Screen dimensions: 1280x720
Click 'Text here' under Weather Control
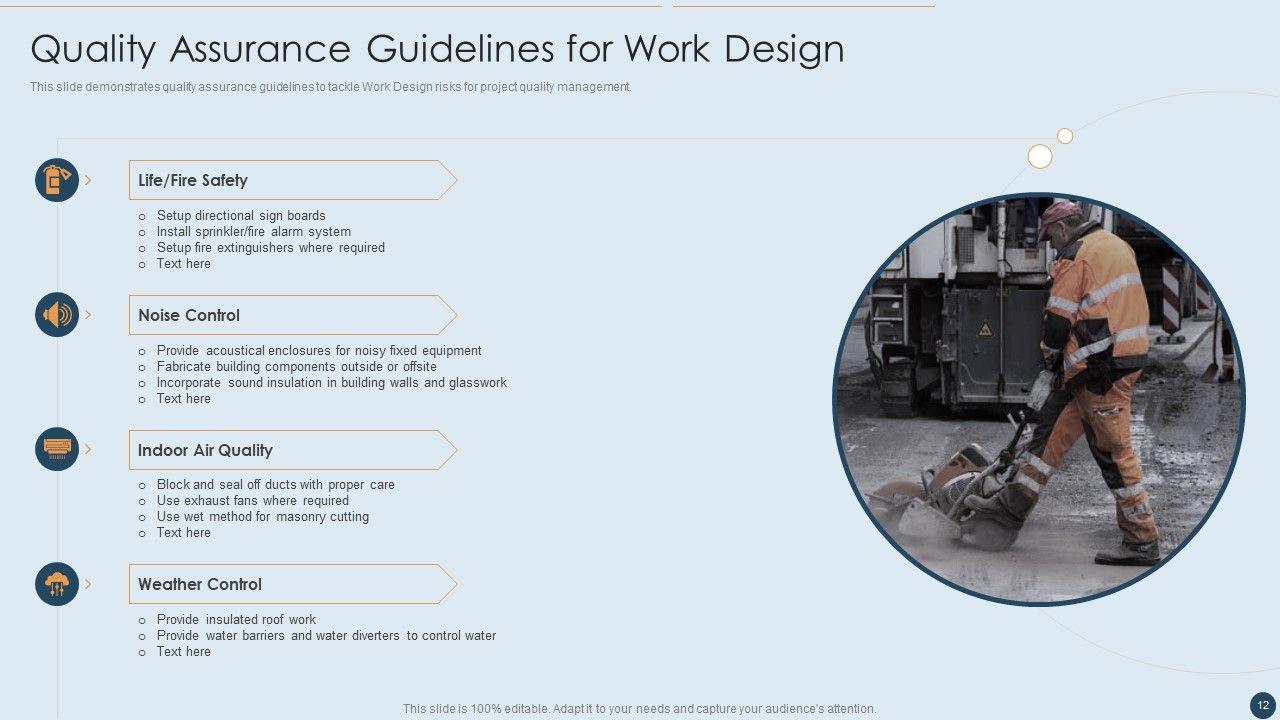[184, 651]
